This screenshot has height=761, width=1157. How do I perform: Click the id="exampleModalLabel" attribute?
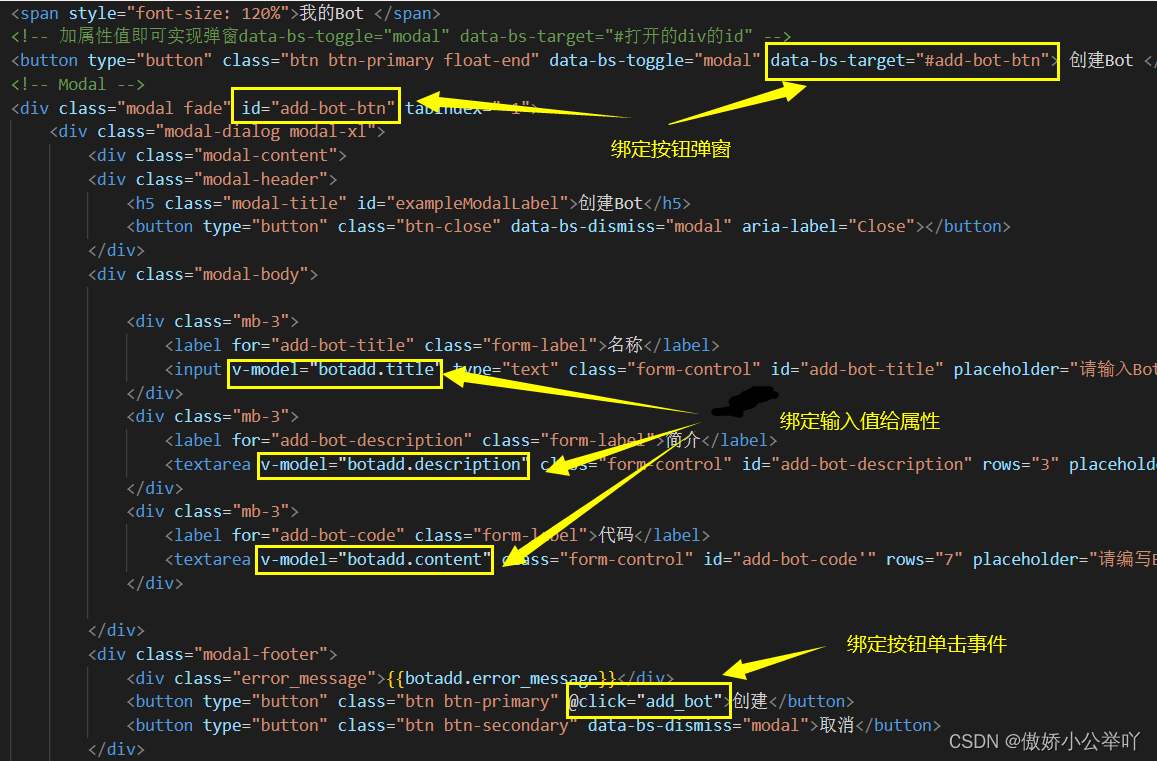pos(463,203)
